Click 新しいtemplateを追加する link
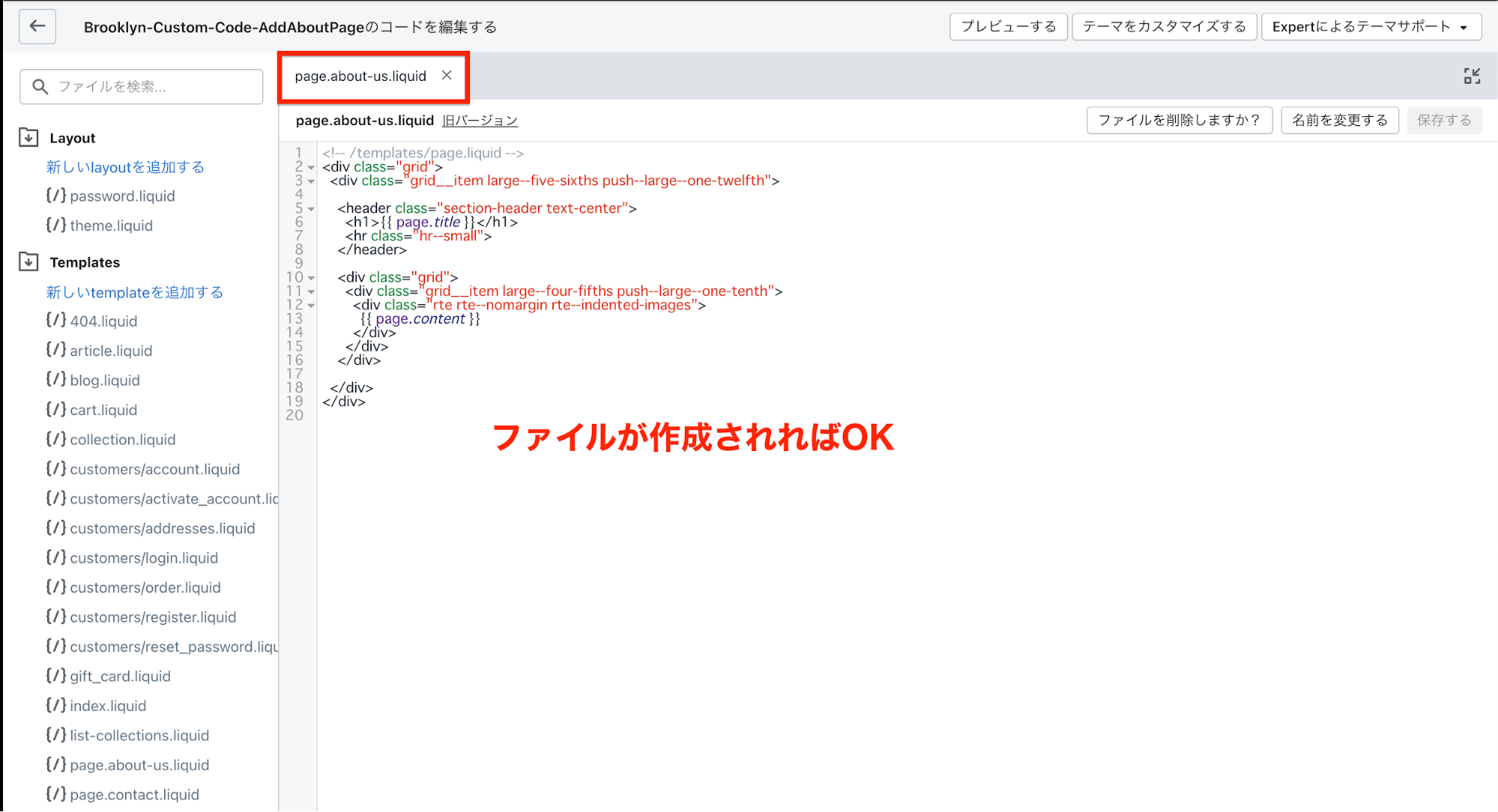This screenshot has height=812, width=1498. pyautogui.click(x=135, y=292)
